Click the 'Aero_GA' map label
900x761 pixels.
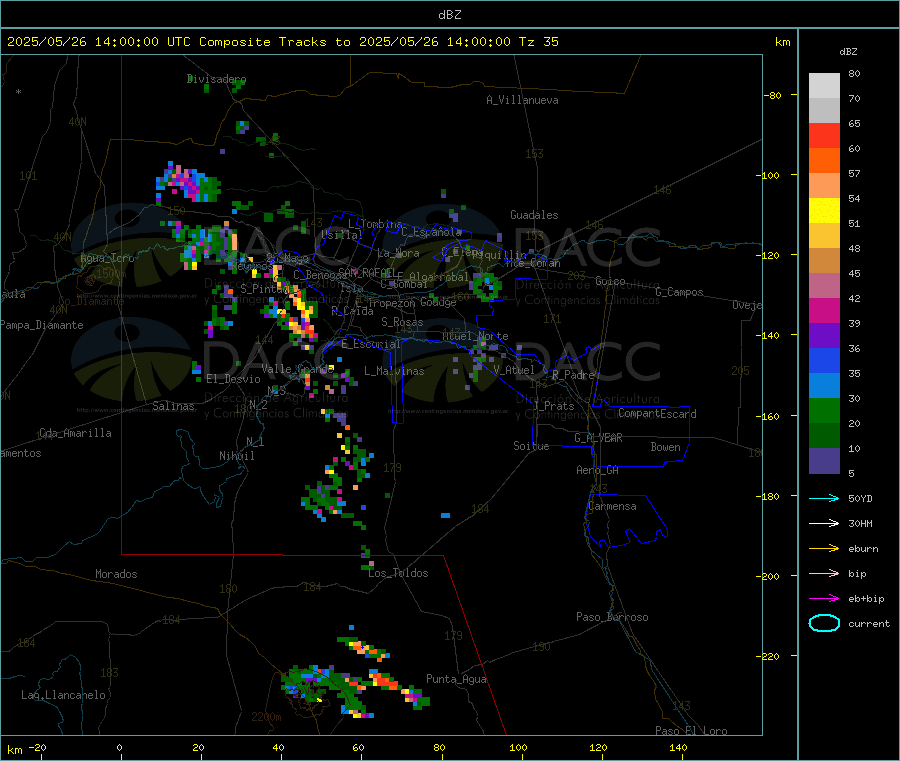click(598, 470)
